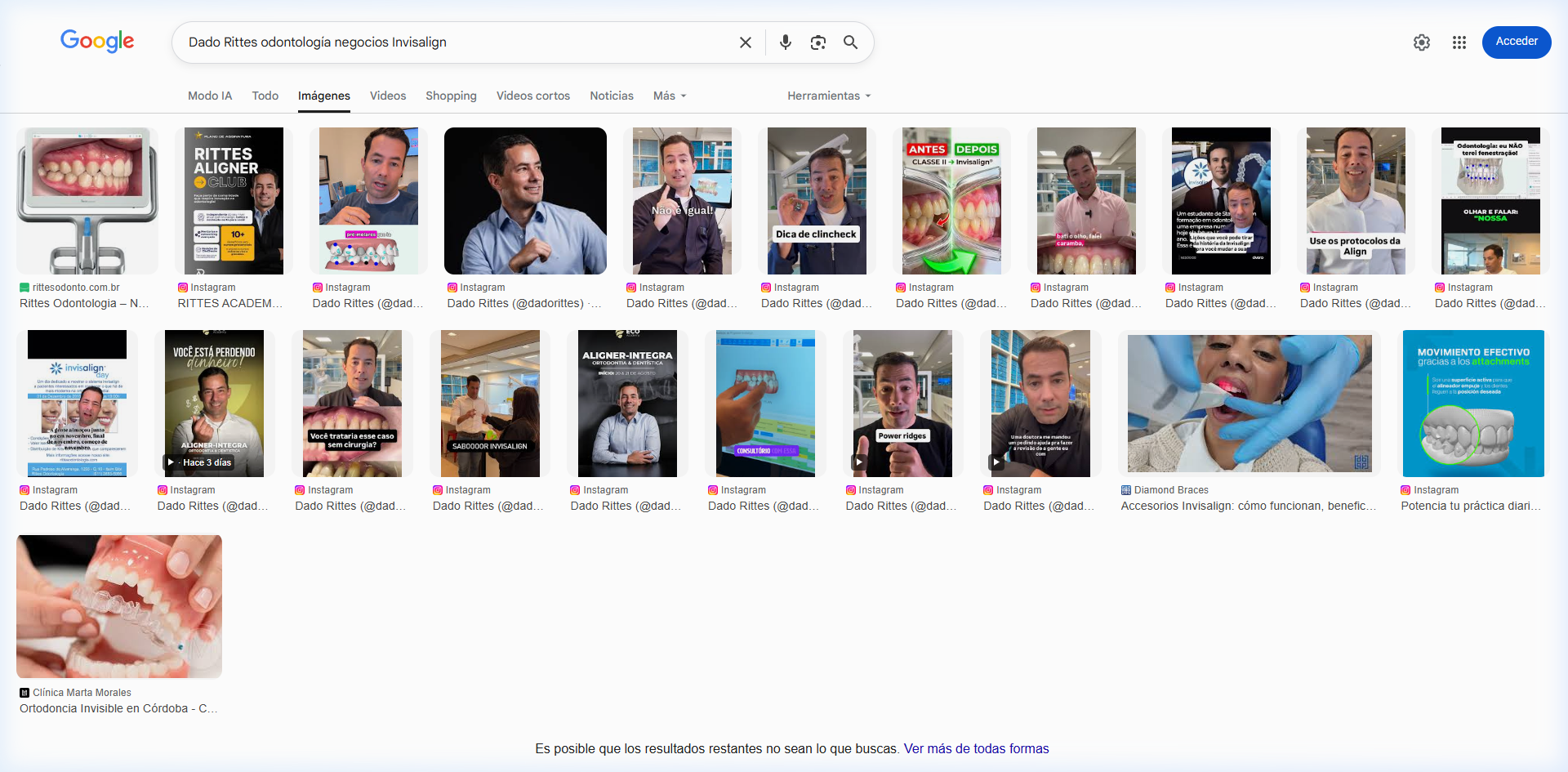Open the 'Não é igual!' thumbnail
Image resolution: width=1568 pixels, height=772 pixels.
(x=682, y=201)
